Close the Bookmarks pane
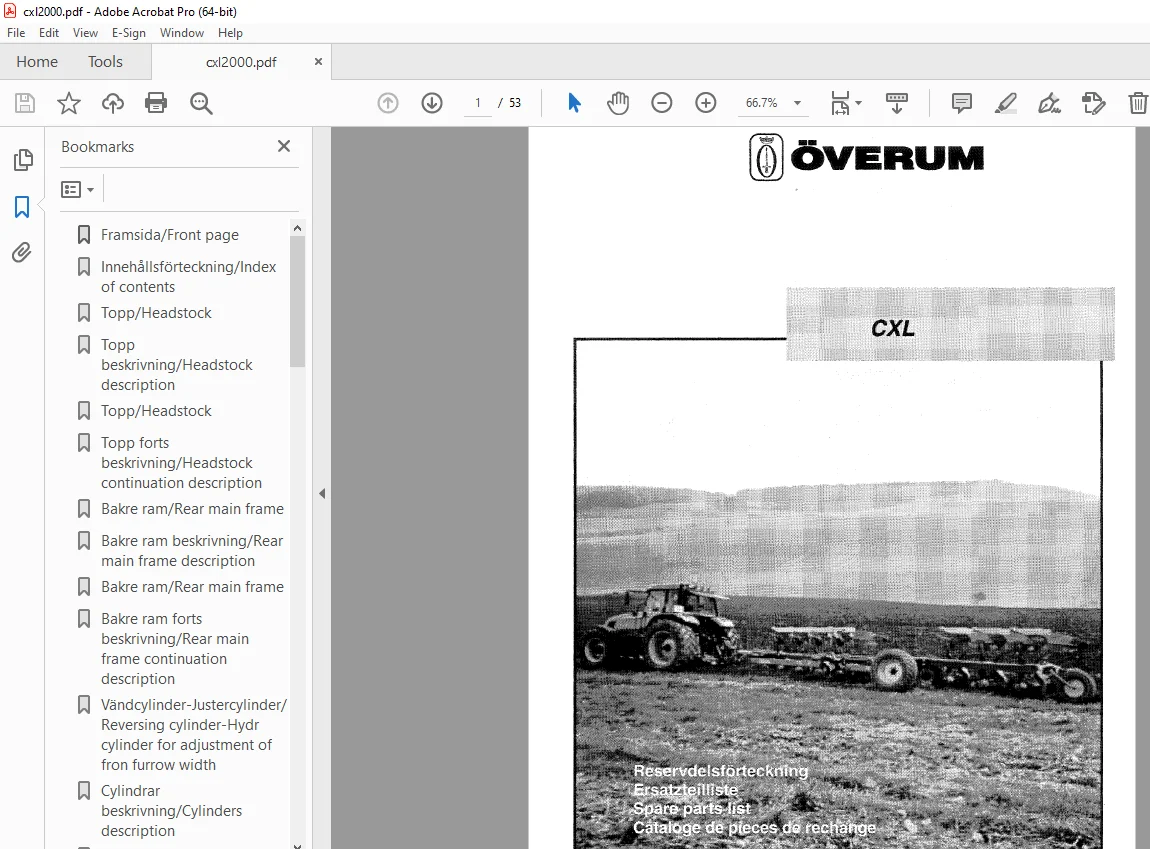The image size is (1150, 849). pos(284,146)
